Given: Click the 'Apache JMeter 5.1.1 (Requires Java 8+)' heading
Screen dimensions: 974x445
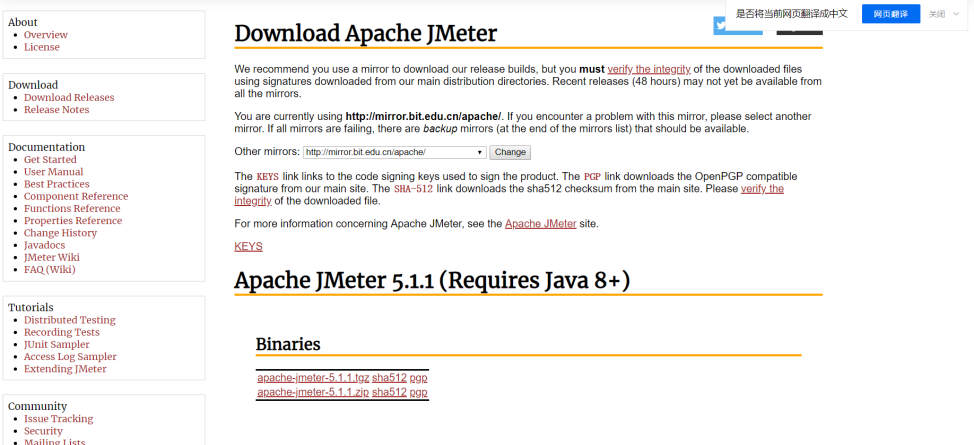Looking at the screenshot, I should point(432,281).
